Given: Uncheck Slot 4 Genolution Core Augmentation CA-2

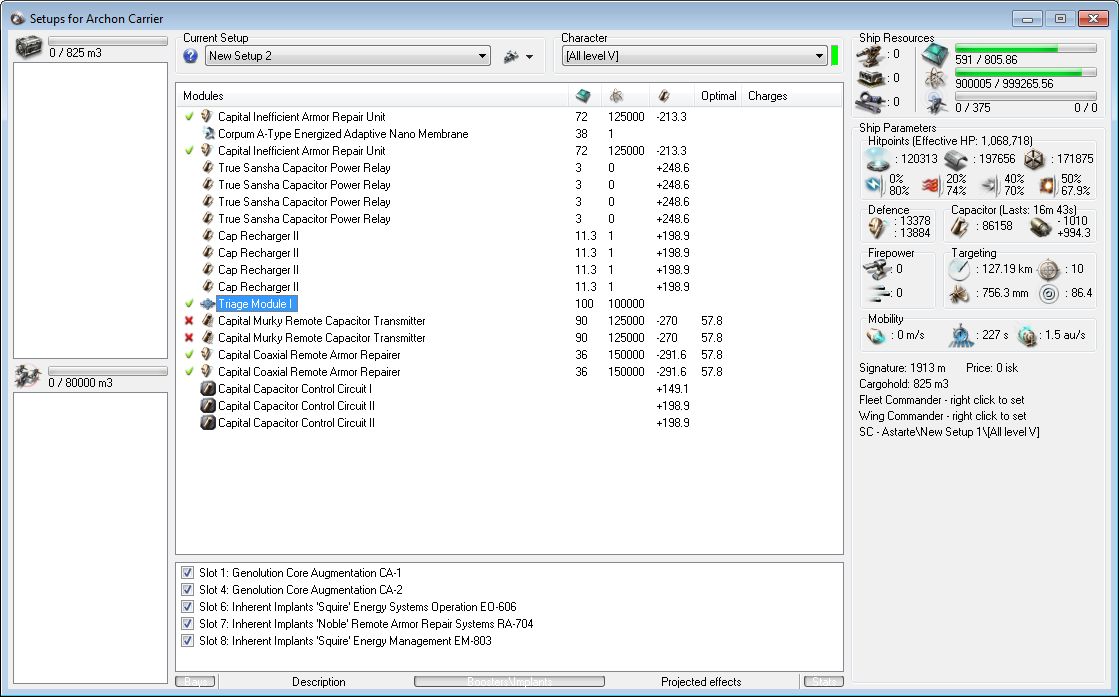Looking at the screenshot, I should [x=187, y=590].
